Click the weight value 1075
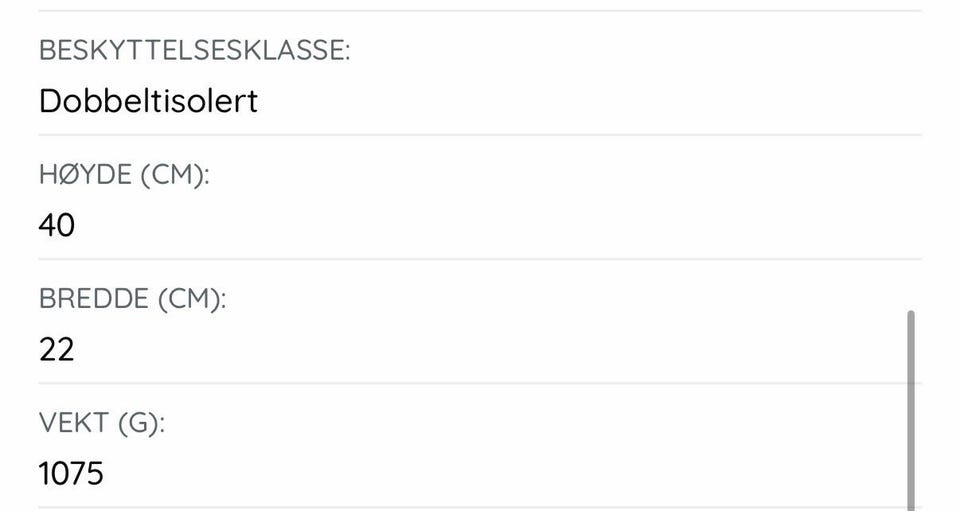This screenshot has height=511, width=960. click(71, 474)
